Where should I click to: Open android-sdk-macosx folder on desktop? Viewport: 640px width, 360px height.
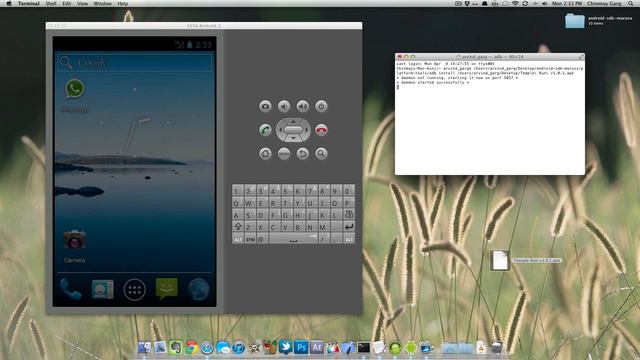[x=575, y=21]
